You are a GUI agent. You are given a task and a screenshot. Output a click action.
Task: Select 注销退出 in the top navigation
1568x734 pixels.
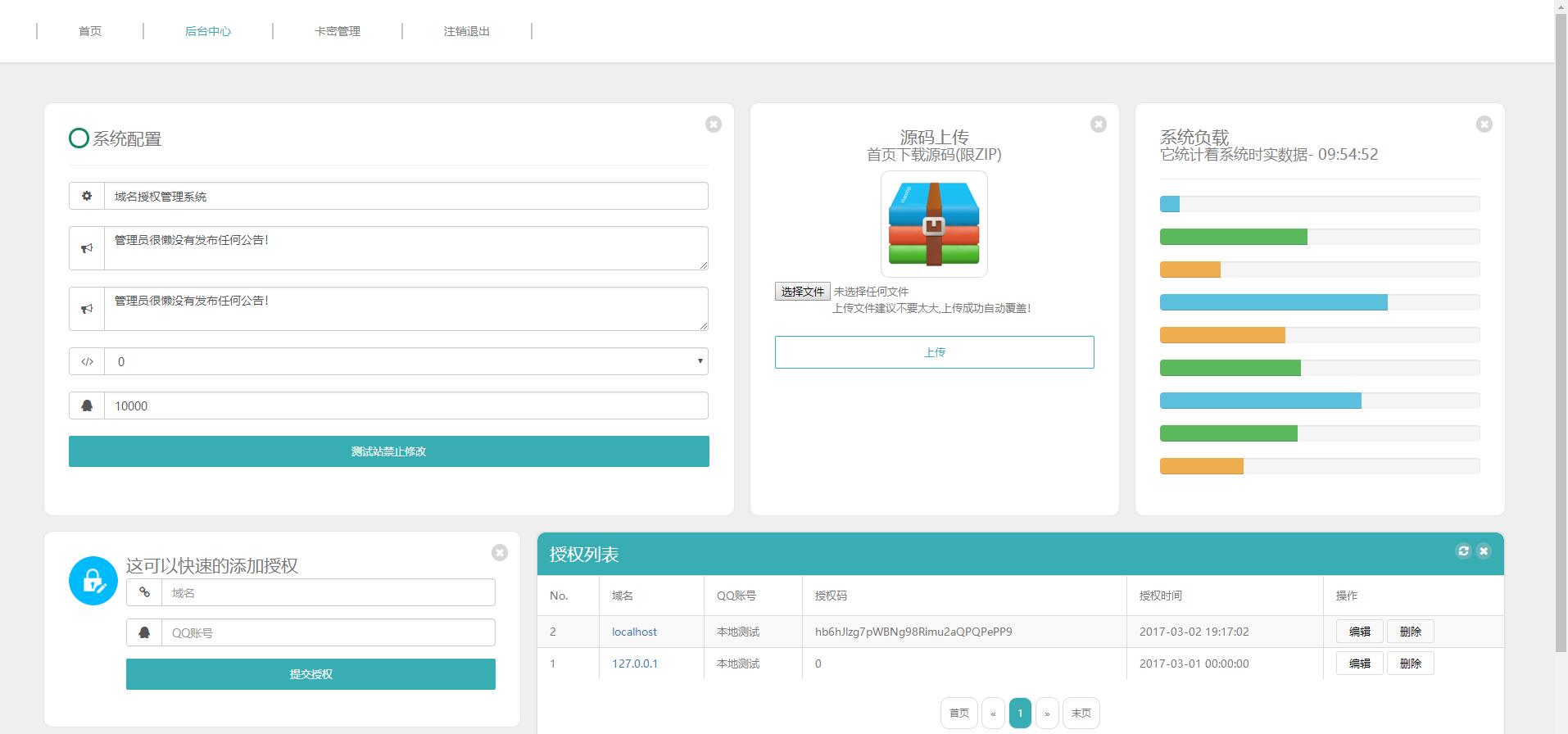coord(467,31)
